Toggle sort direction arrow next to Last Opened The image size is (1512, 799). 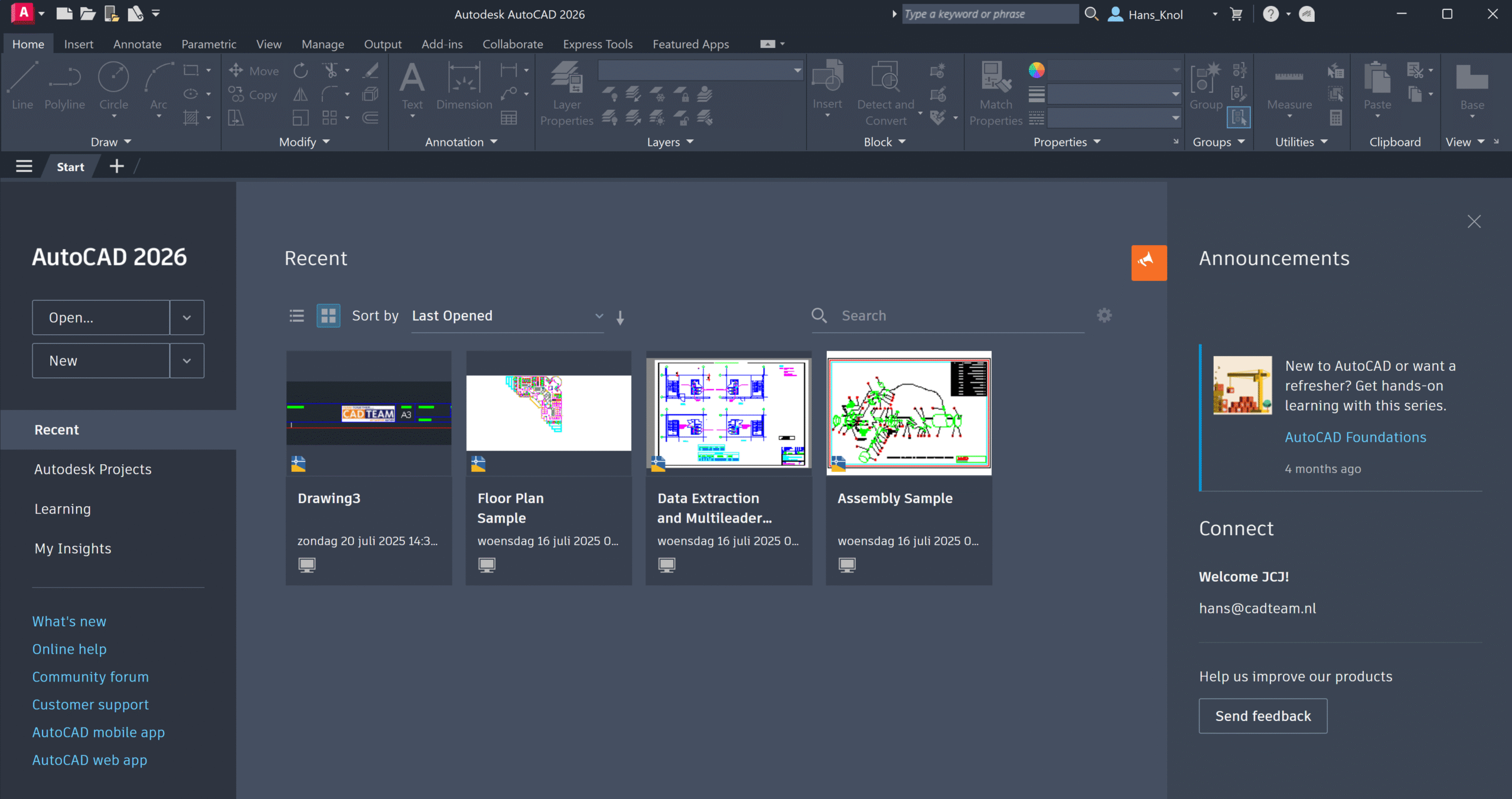(x=620, y=318)
